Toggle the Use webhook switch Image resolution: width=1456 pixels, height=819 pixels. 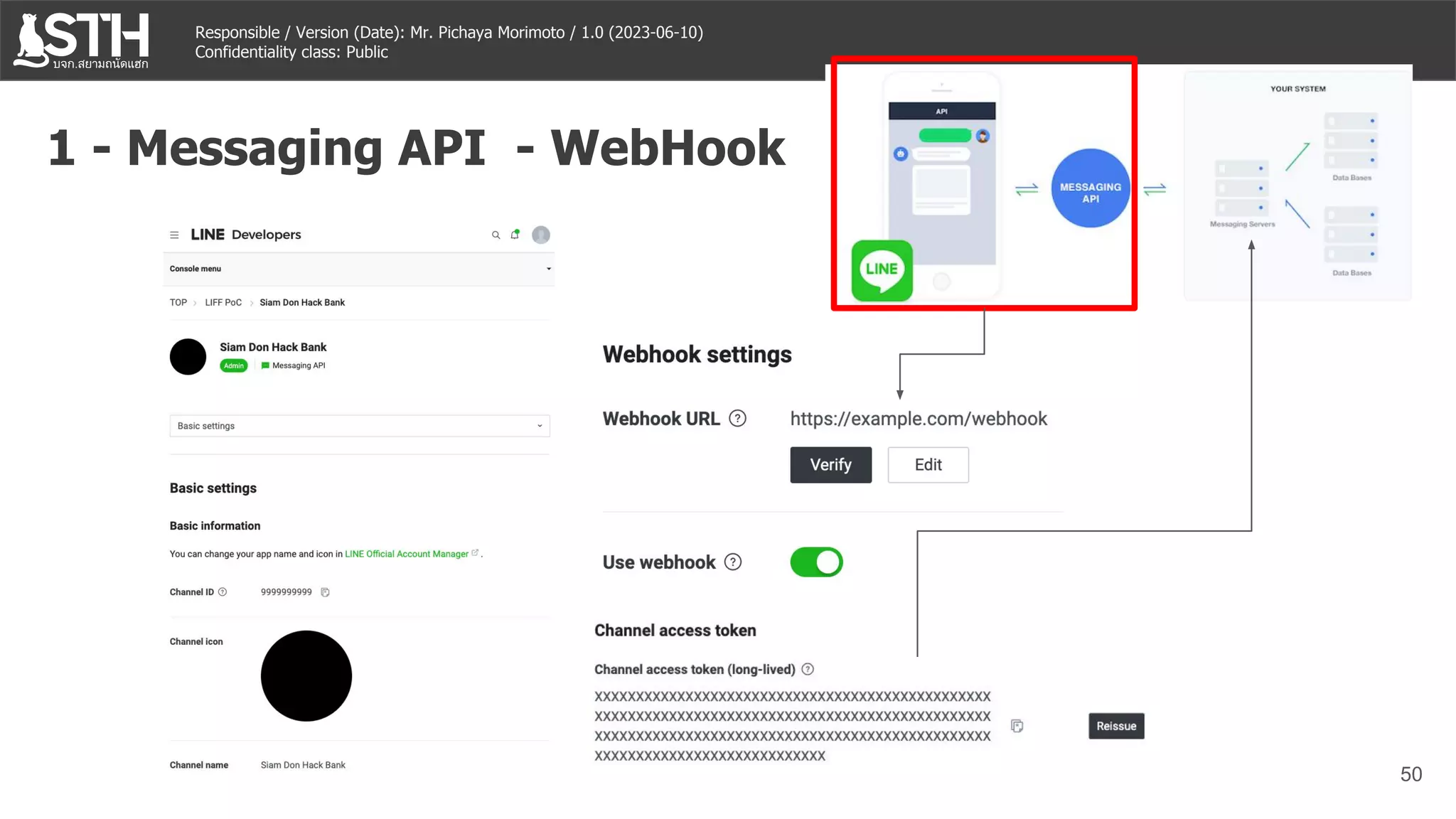tap(816, 562)
